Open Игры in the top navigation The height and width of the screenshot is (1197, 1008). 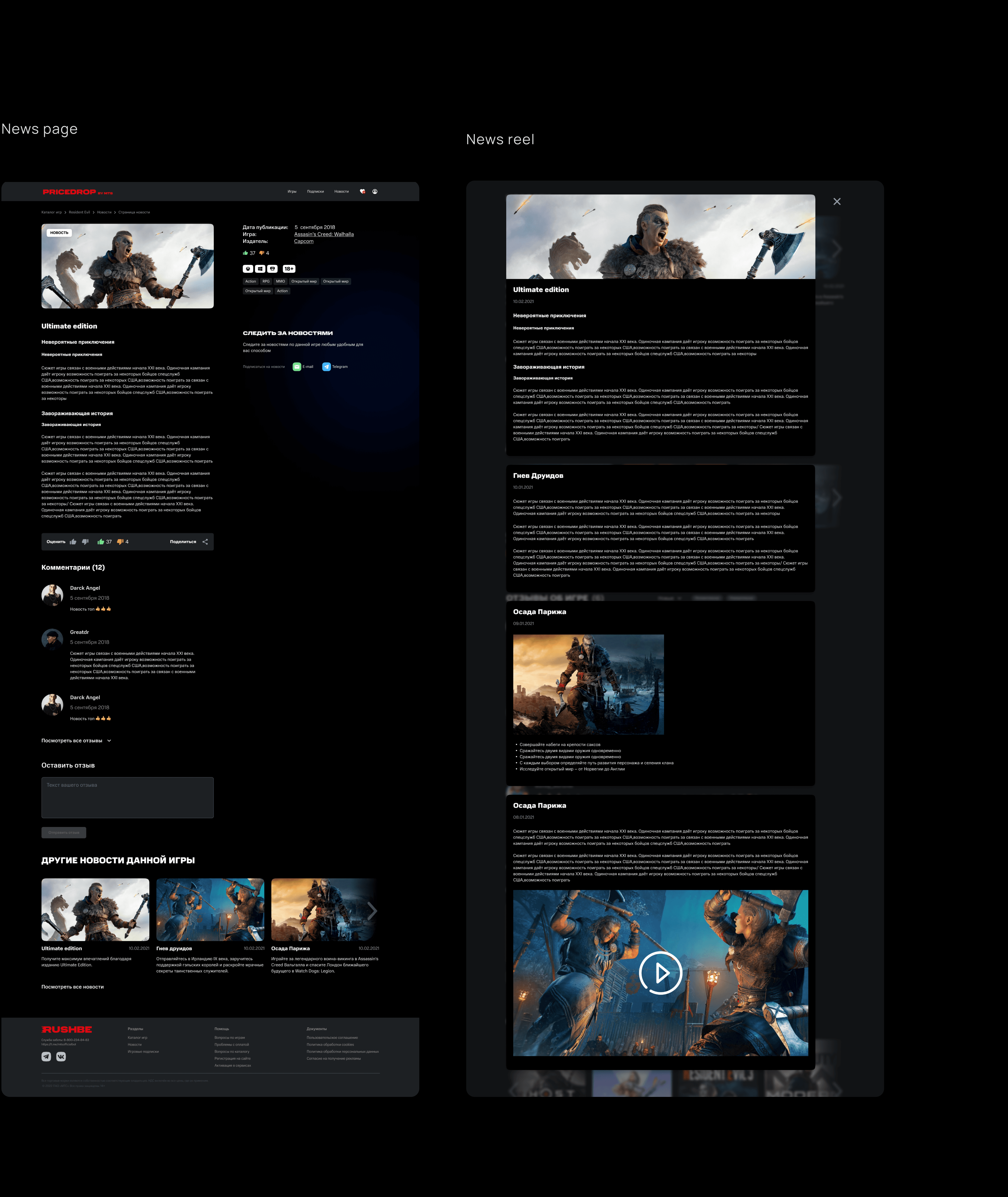point(292,191)
